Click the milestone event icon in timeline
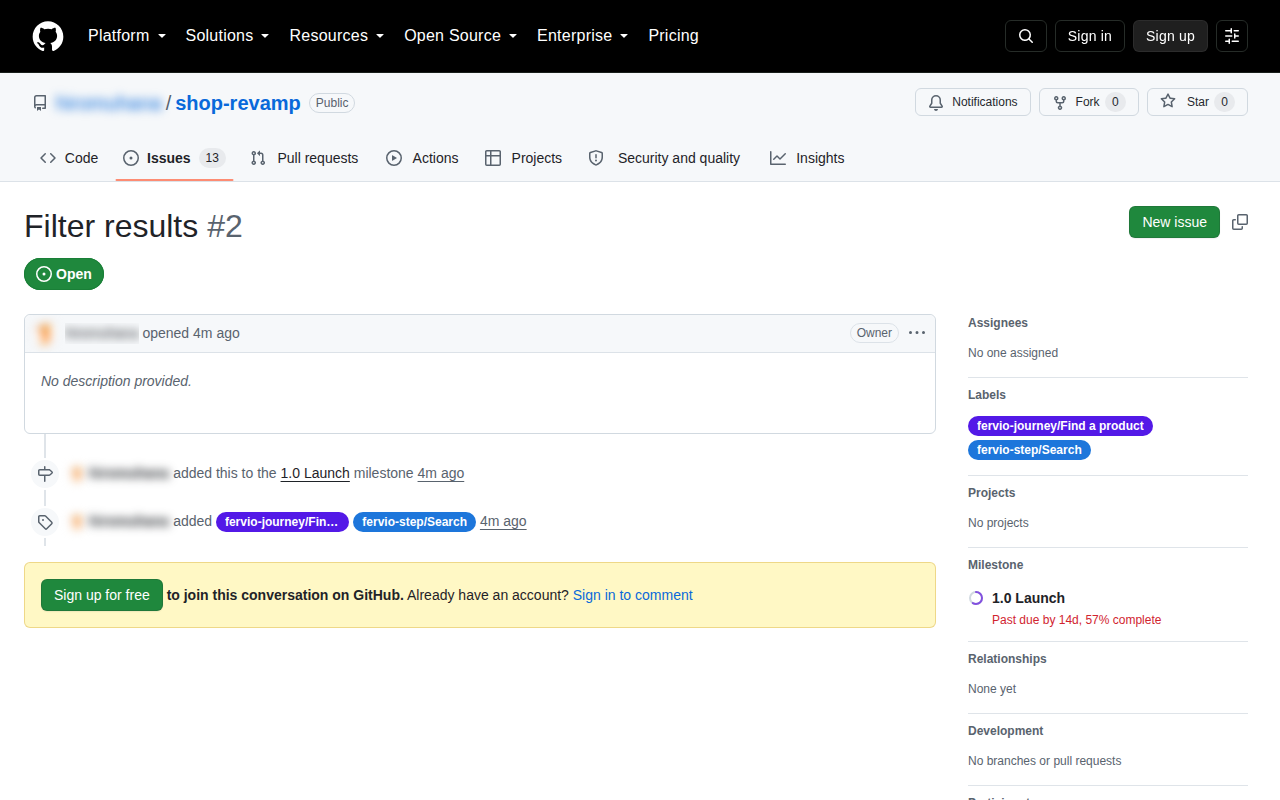Image resolution: width=1280 pixels, height=800 pixels. point(45,473)
